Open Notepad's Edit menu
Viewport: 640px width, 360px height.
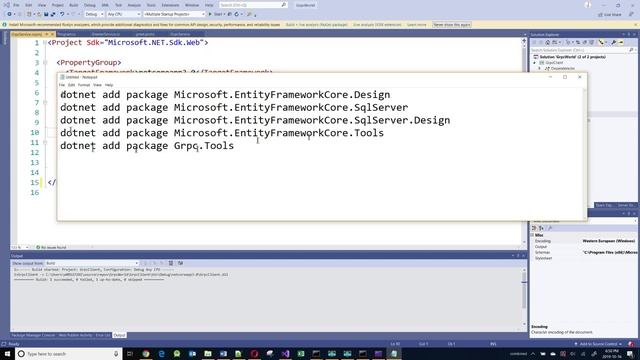tap(71, 85)
